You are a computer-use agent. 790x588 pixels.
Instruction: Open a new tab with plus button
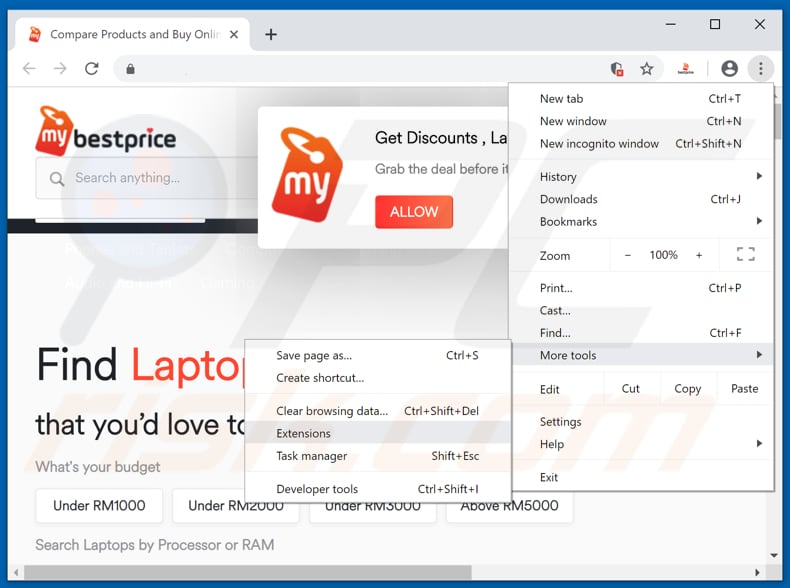tap(271, 34)
